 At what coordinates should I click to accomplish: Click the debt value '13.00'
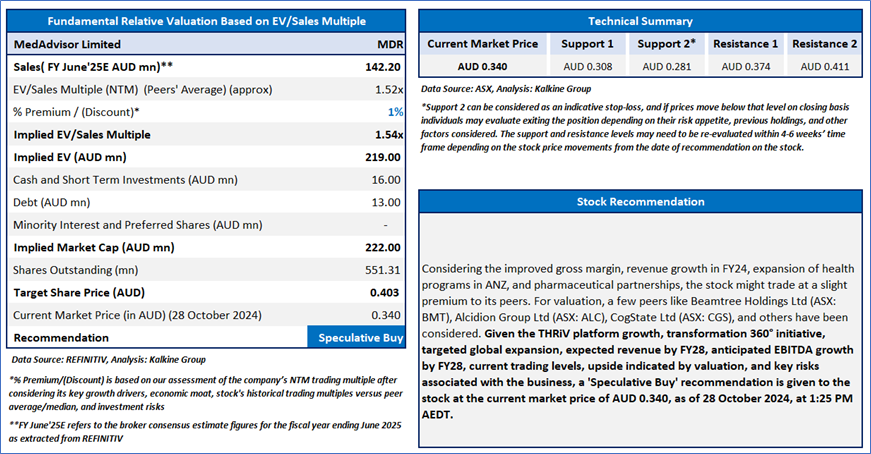click(x=386, y=202)
